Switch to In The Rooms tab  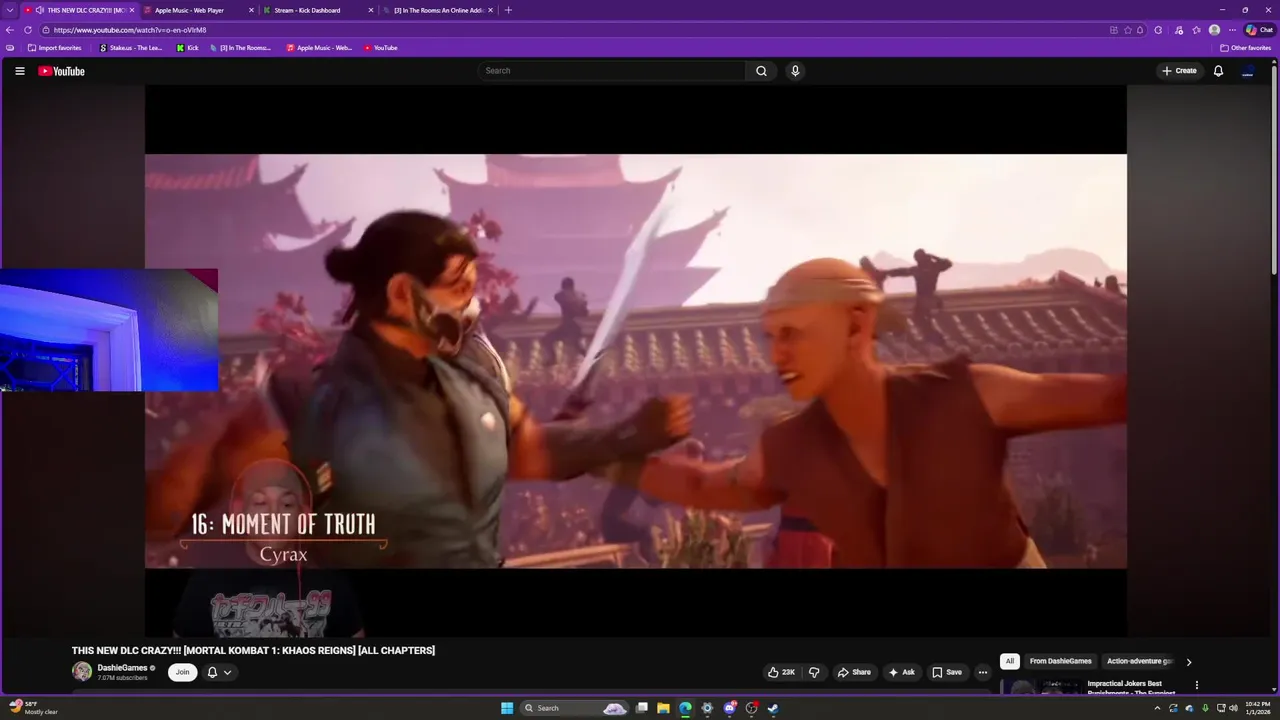(x=438, y=10)
